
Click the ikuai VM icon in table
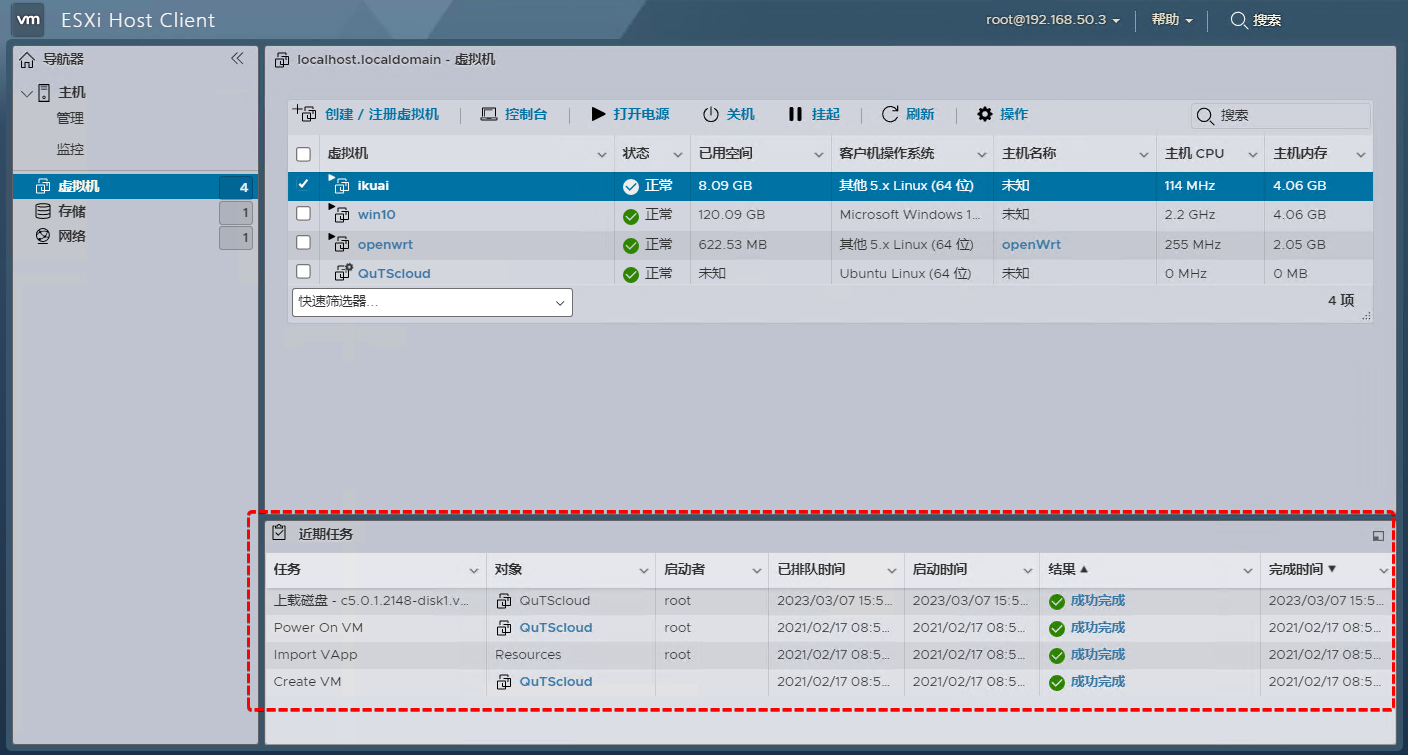tap(341, 186)
